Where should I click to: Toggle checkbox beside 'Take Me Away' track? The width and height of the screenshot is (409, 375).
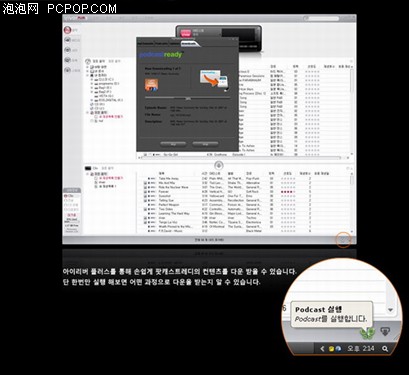pos(145,179)
